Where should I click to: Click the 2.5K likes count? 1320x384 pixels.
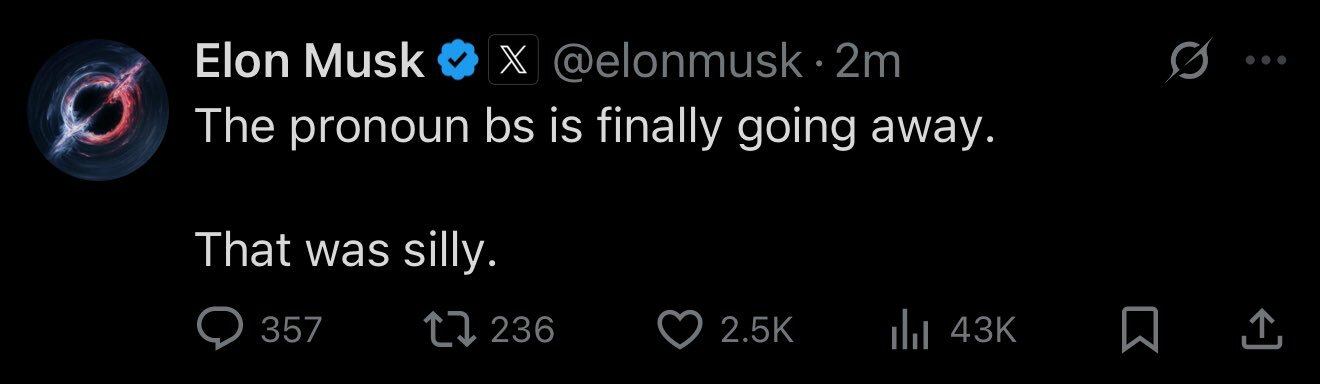pos(756,329)
